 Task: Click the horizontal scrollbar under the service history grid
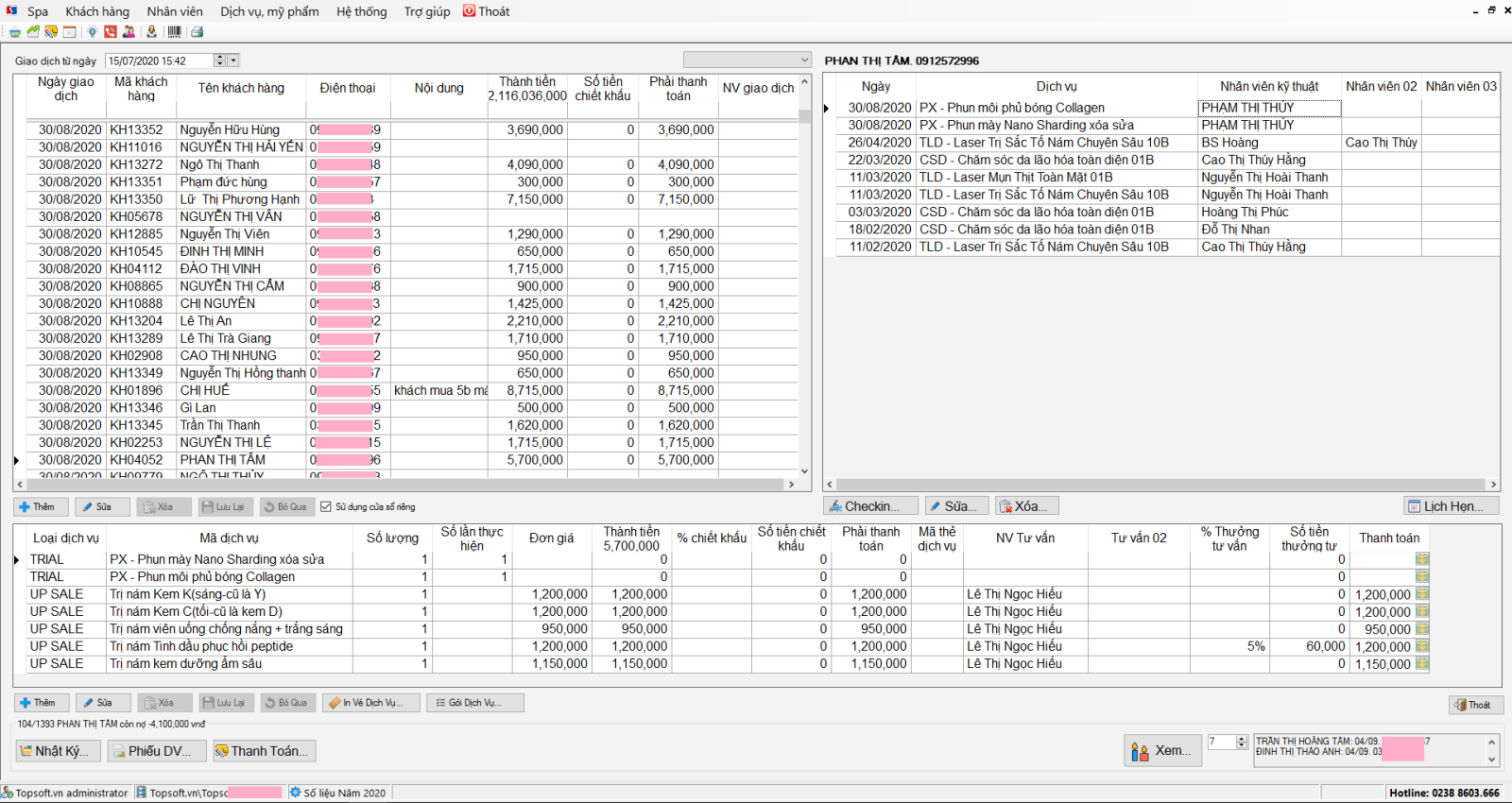pyautogui.click(x=1161, y=485)
